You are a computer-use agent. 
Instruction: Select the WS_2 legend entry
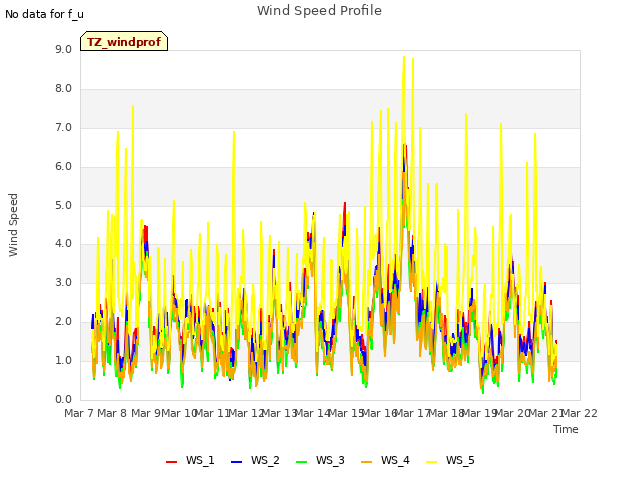[255, 460]
